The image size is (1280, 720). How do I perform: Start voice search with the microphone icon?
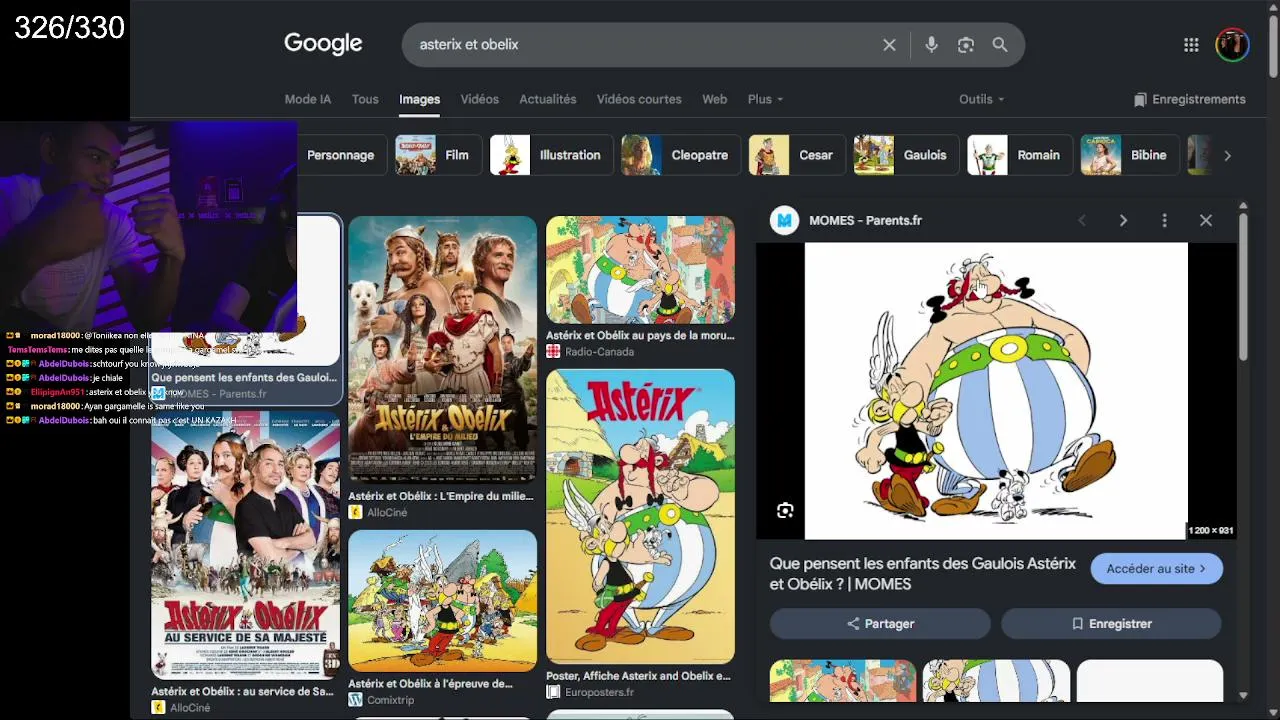tap(931, 45)
